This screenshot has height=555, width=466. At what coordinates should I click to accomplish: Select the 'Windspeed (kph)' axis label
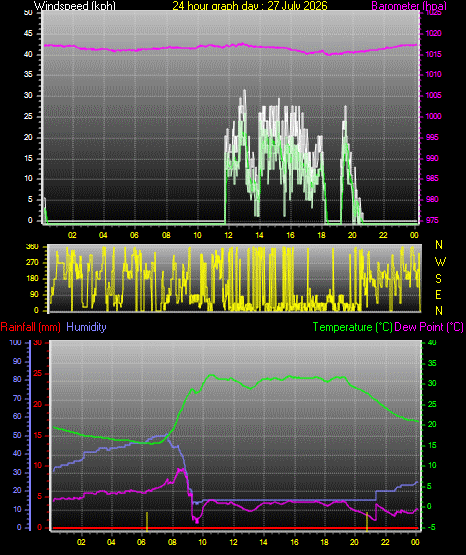tap(75, 6)
